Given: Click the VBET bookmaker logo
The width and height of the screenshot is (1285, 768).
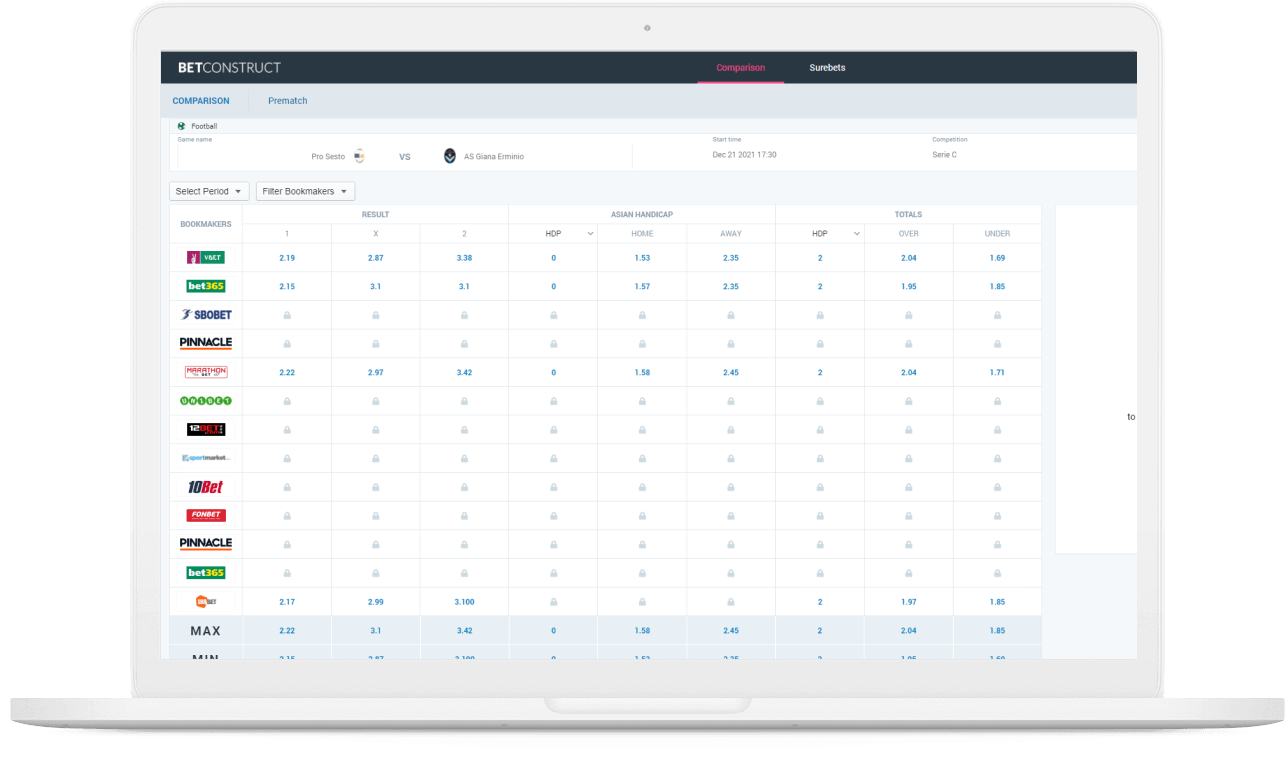Looking at the screenshot, I should coord(206,258).
